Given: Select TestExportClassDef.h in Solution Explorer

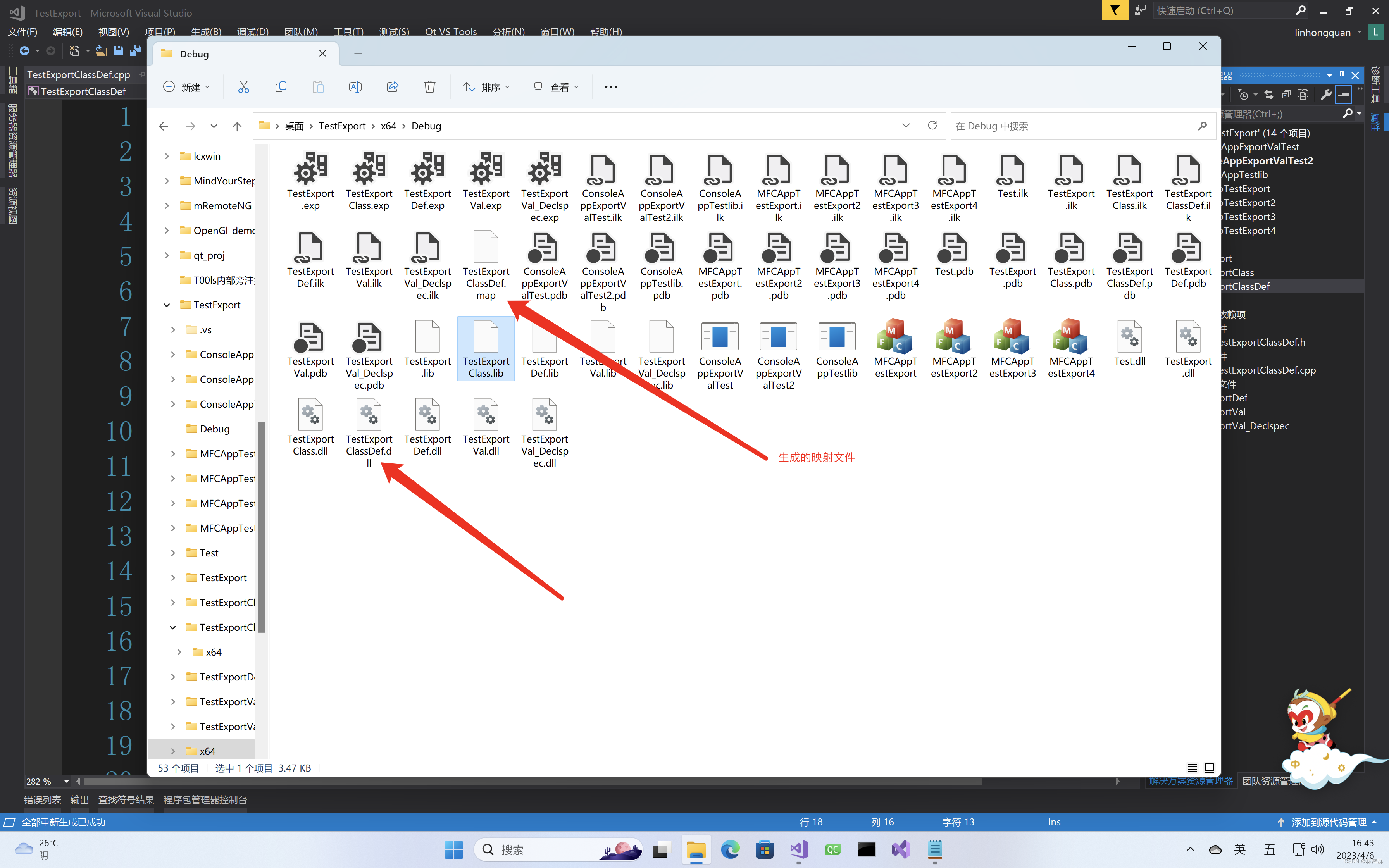Looking at the screenshot, I should [x=1263, y=342].
